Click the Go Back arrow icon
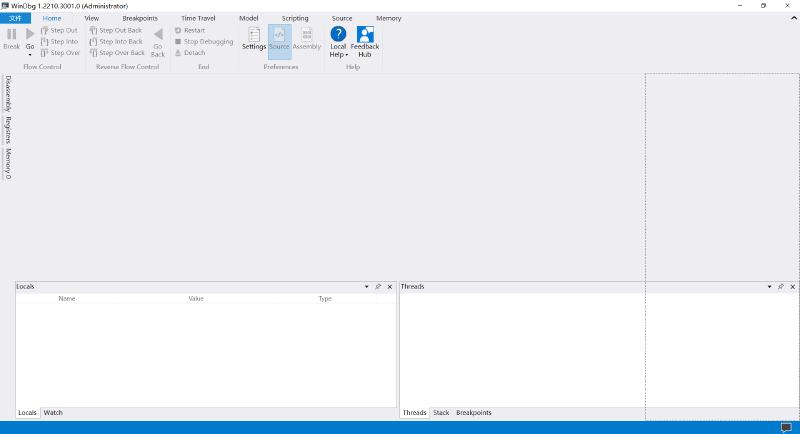 158,34
